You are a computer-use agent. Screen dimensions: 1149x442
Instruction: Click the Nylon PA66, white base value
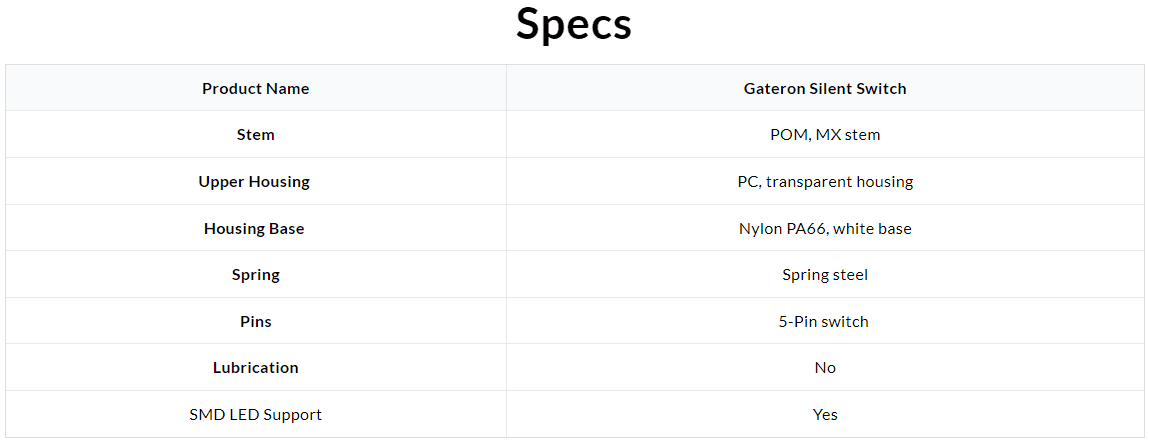825,229
